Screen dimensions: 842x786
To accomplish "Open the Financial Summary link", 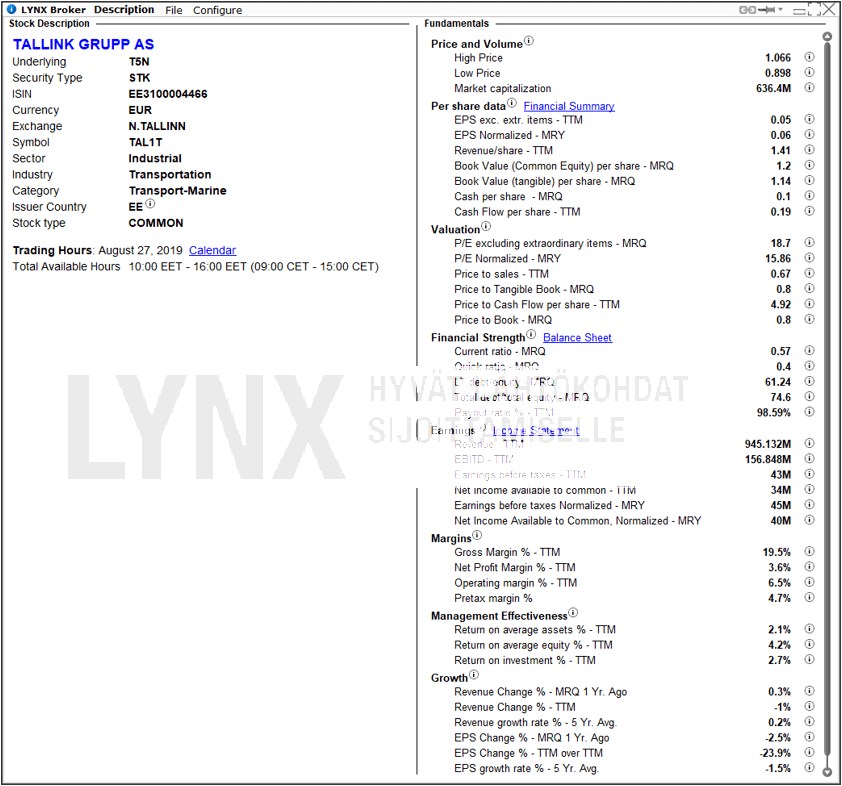I will 569,106.
